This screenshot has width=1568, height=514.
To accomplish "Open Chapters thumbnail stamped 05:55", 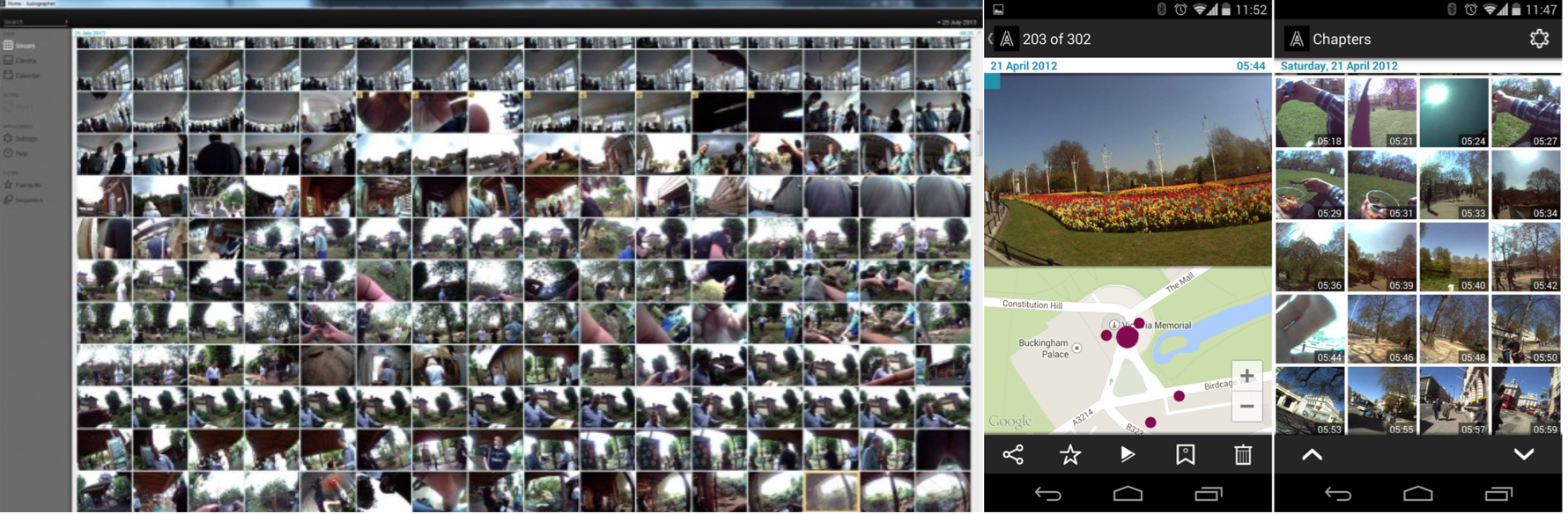I will pyautogui.click(x=1382, y=401).
